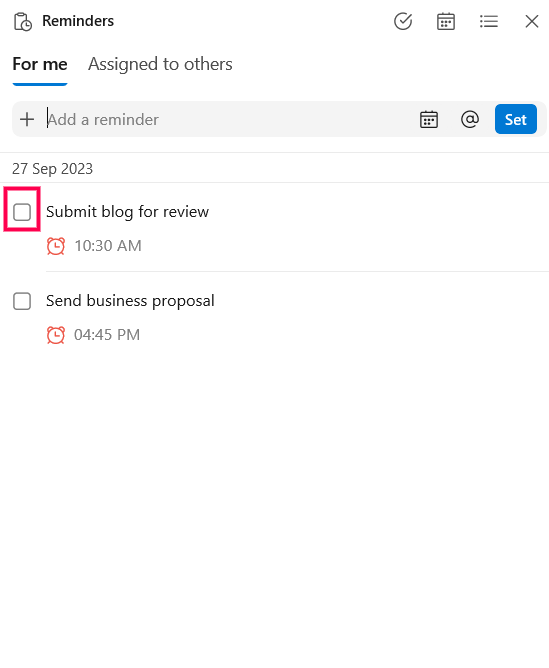
Task: Pick a date using input calendar icon
Action: click(428, 119)
